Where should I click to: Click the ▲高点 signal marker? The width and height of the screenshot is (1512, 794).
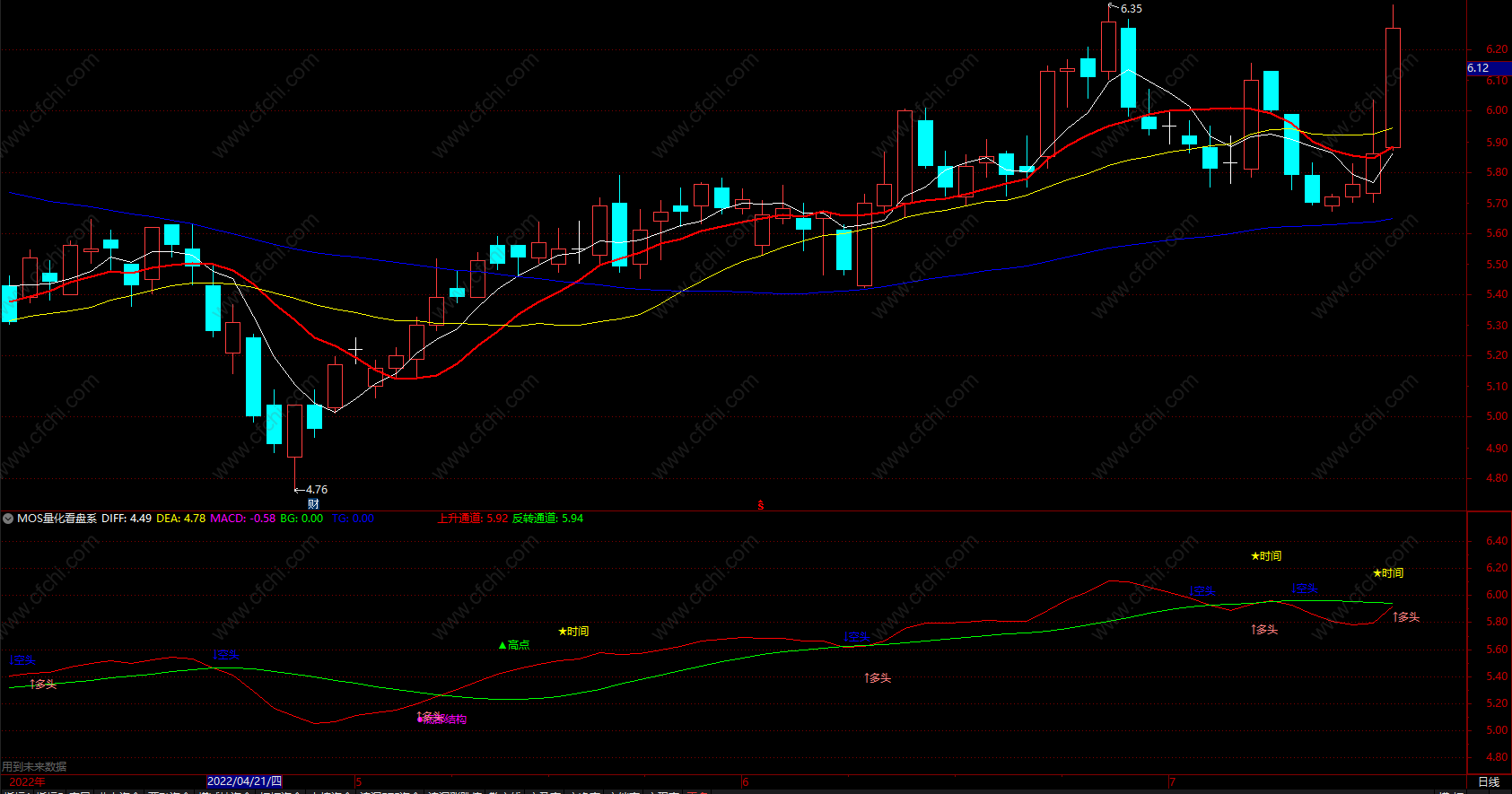coord(514,645)
